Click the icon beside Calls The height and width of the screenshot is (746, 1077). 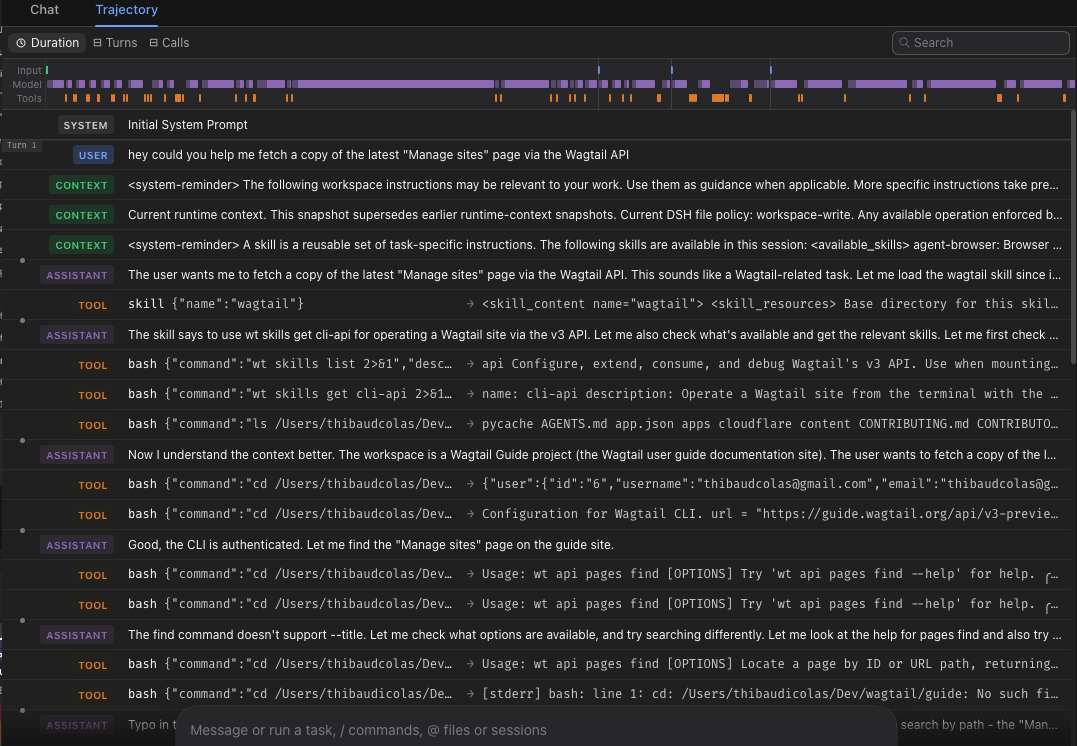pyautogui.click(x=154, y=43)
